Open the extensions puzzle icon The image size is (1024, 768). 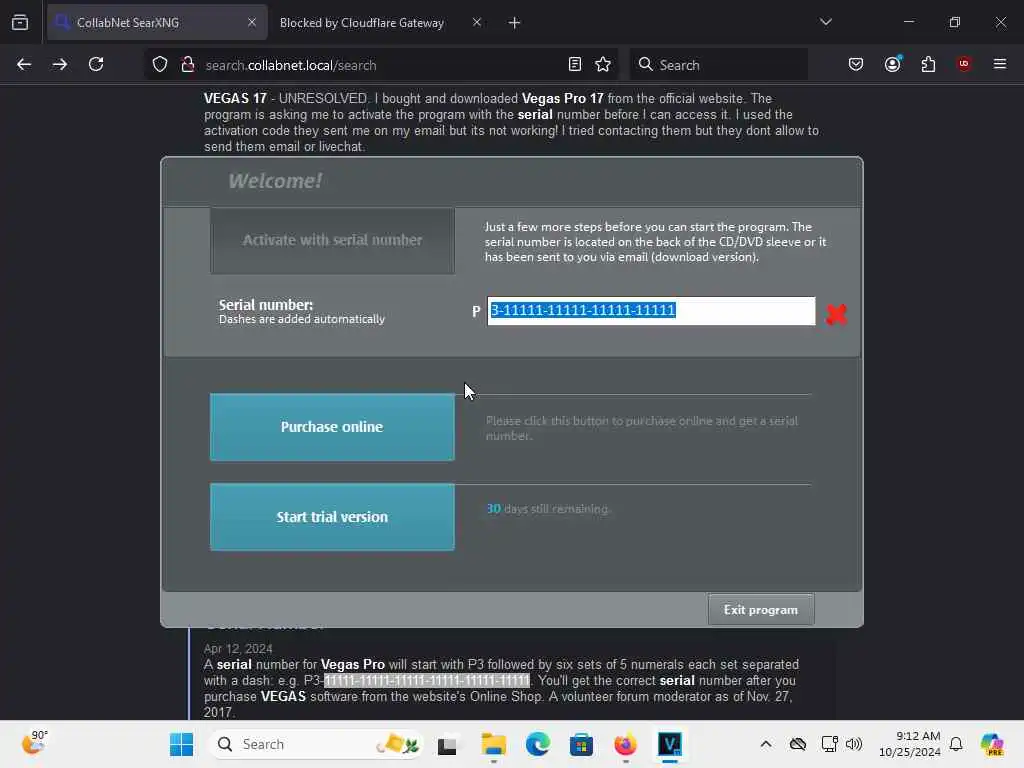[x=928, y=65]
